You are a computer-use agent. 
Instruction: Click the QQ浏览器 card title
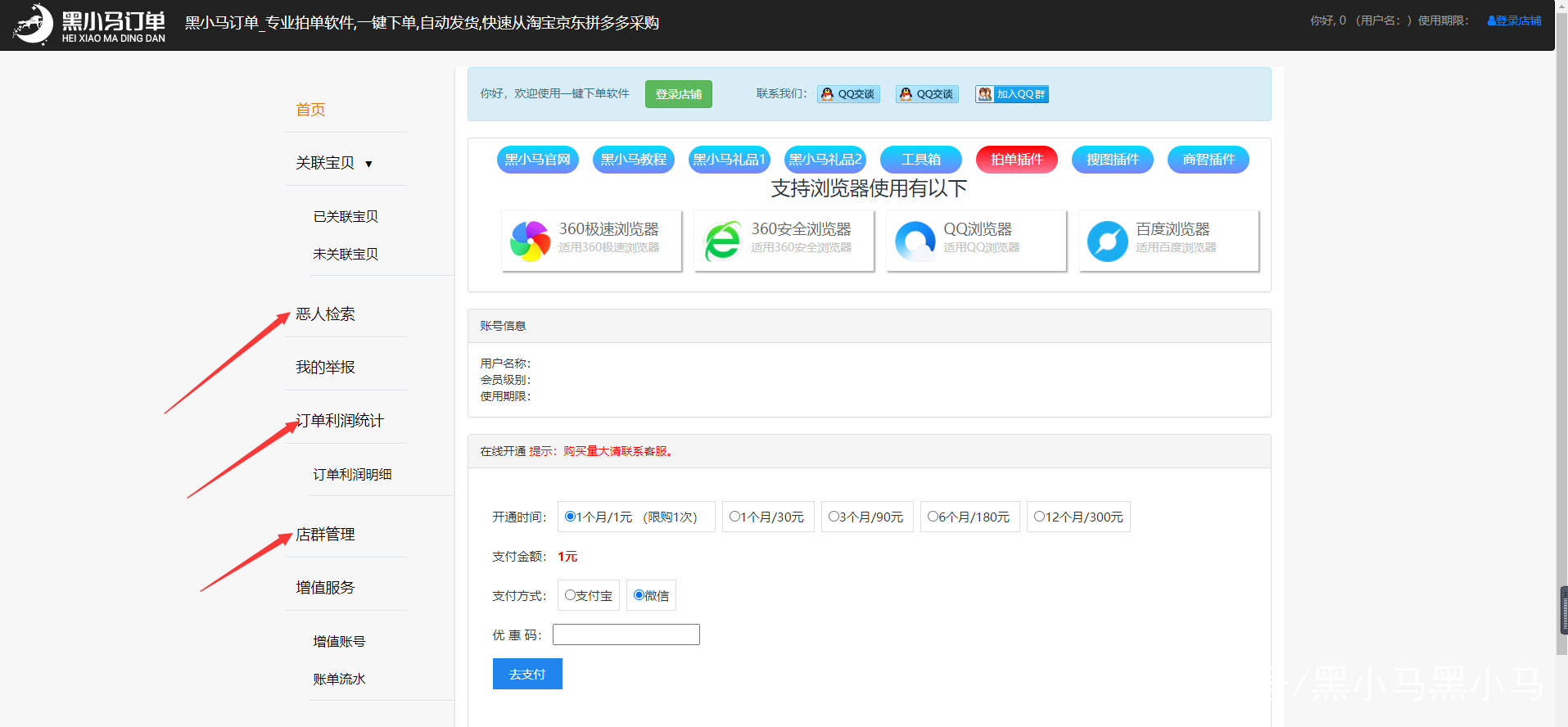(978, 229)
